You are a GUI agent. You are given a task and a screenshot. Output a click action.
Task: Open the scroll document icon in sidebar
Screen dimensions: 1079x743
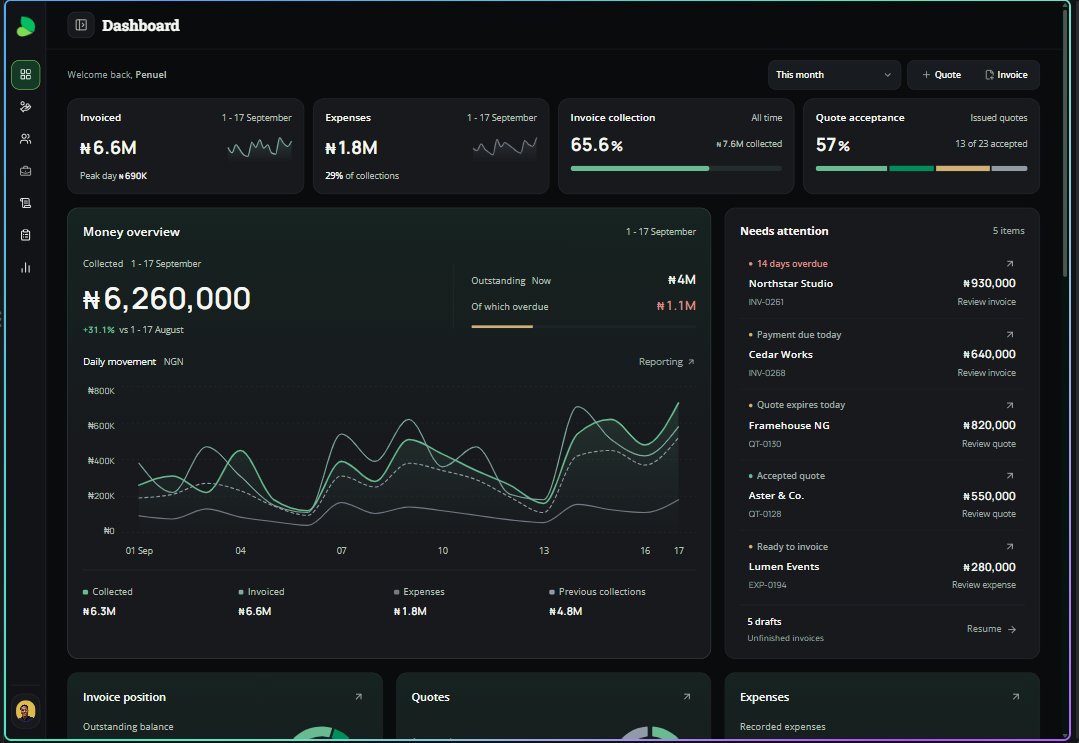[25, 203]
